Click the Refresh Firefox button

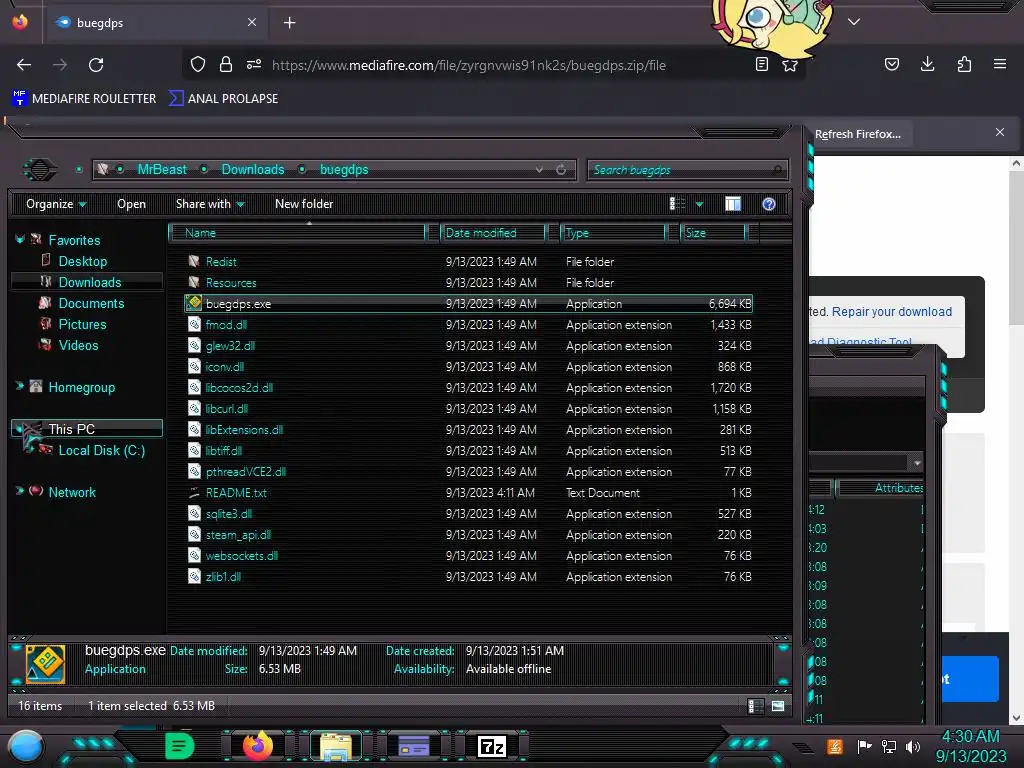click(857, 134)
